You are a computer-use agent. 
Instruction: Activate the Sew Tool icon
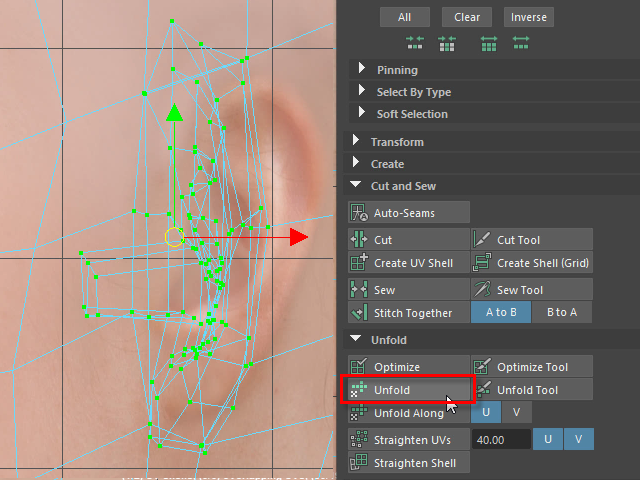tap(482, 290)
